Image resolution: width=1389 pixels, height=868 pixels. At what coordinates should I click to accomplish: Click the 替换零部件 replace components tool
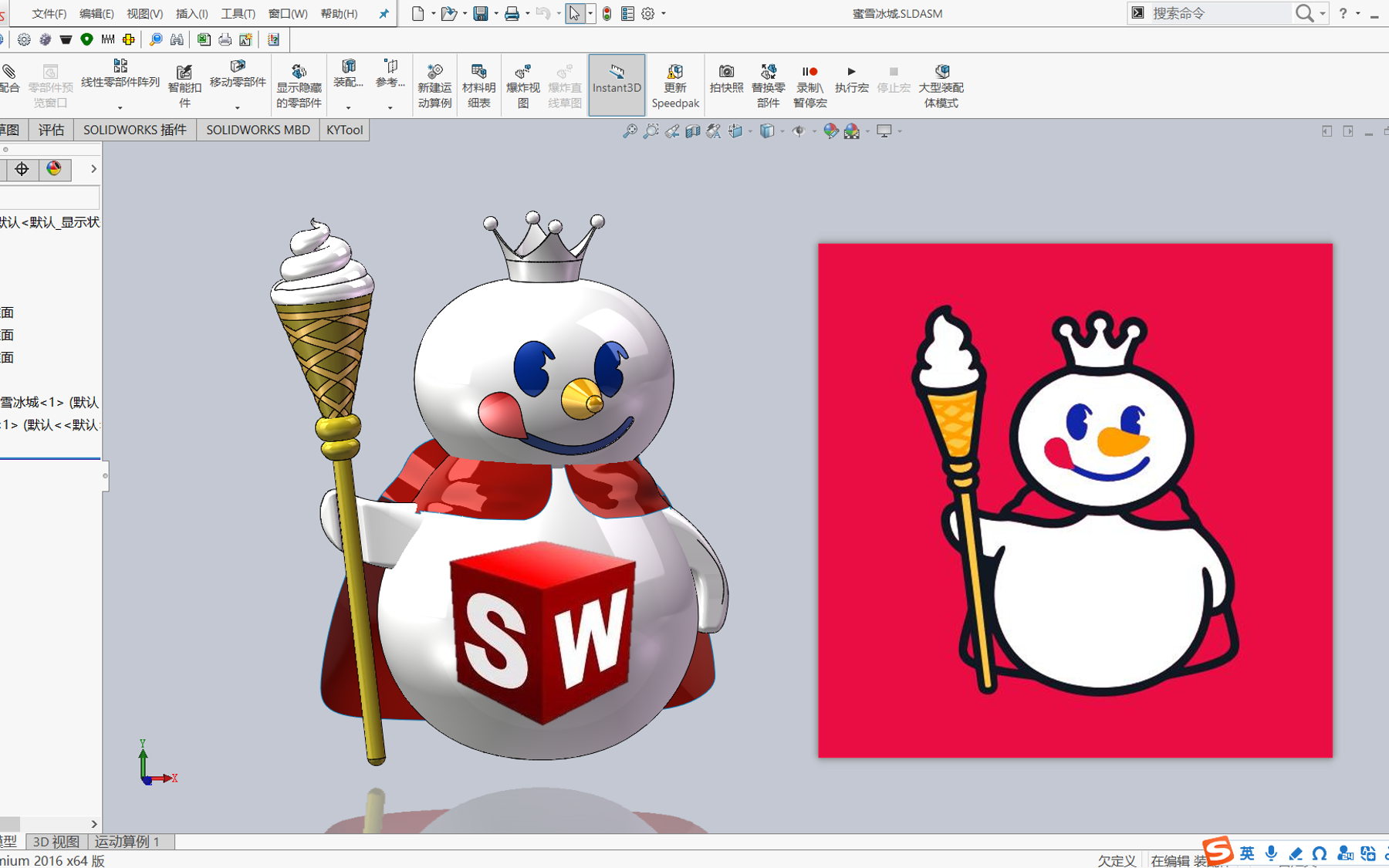pyautogui.click(x=768, y=85)
